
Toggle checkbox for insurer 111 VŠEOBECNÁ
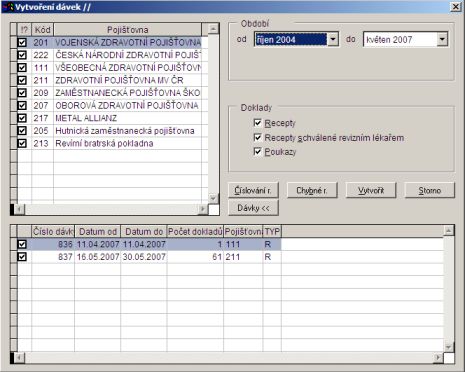(22, 68)
